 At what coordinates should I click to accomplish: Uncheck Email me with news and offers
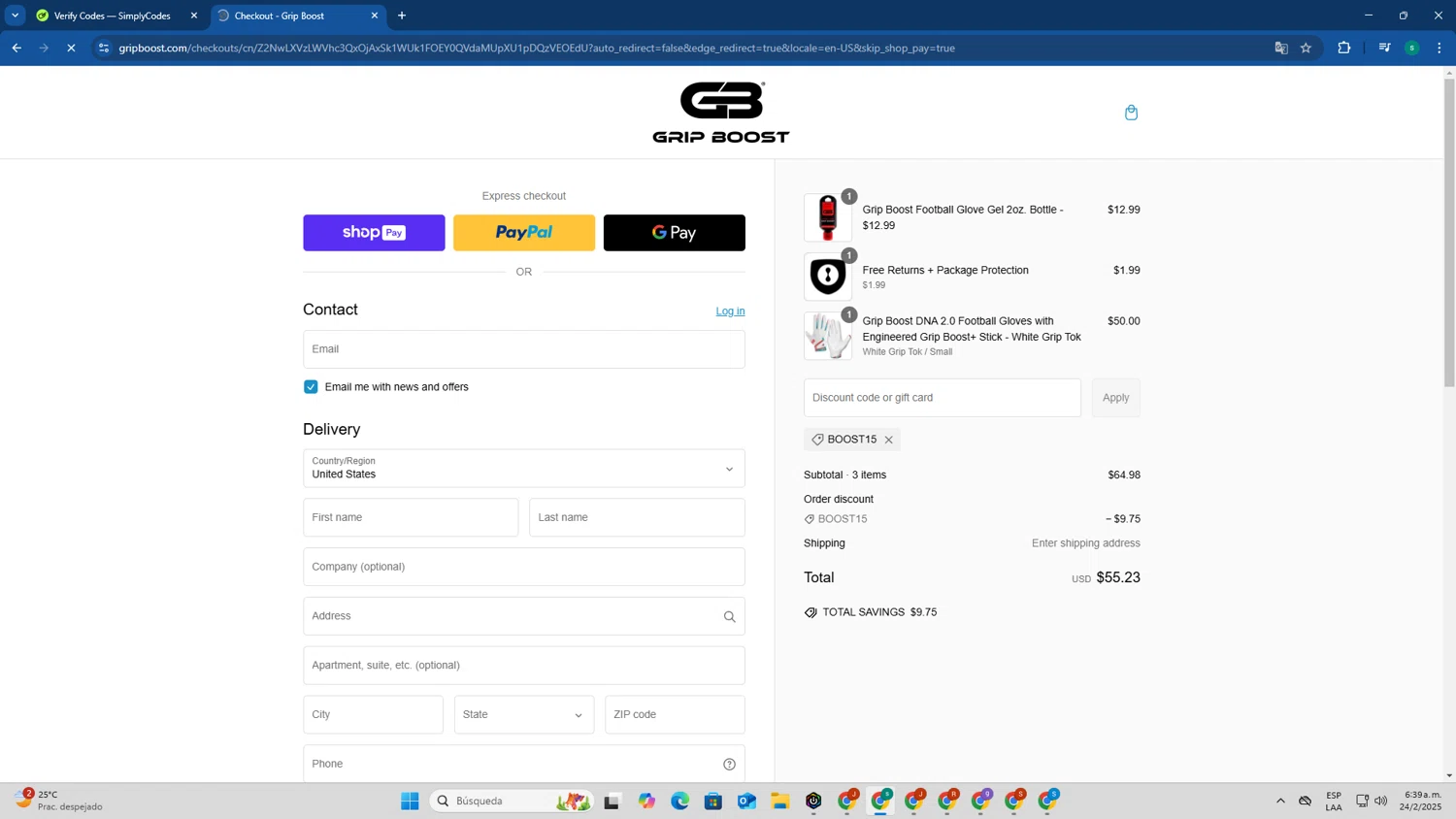click(x=311, y=387)
